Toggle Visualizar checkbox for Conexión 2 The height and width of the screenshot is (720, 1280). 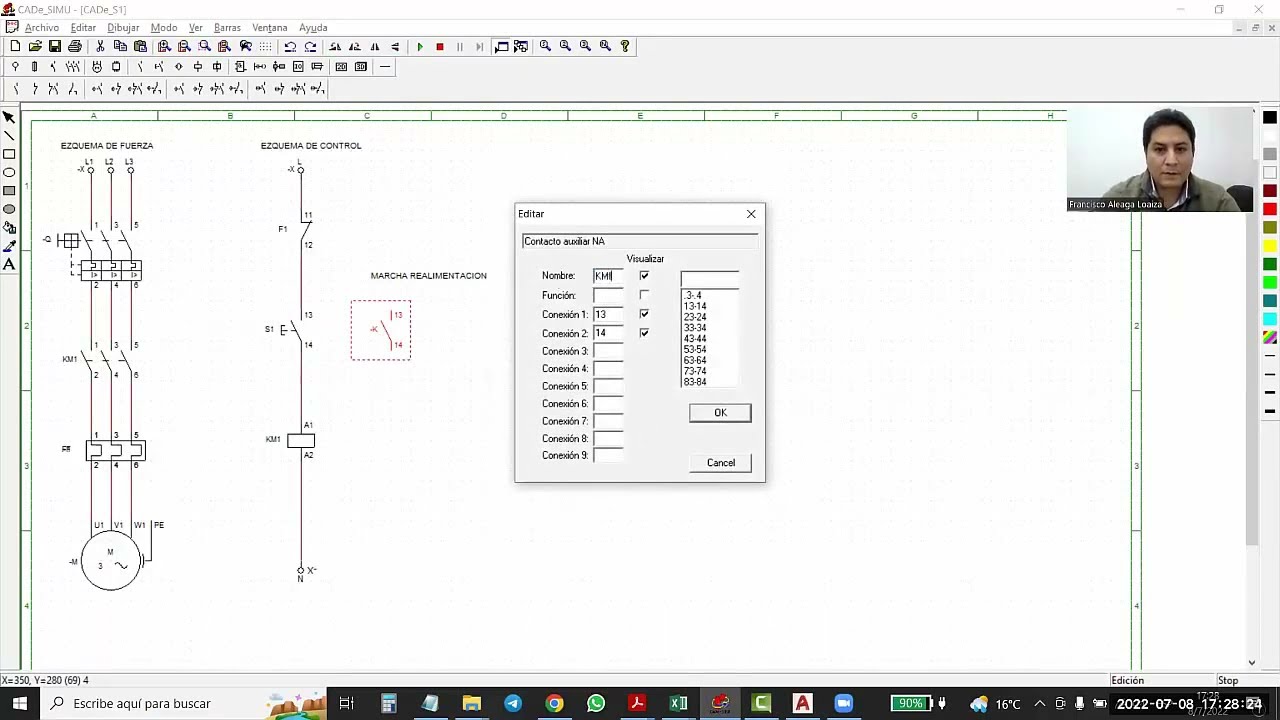coord(644,333)
